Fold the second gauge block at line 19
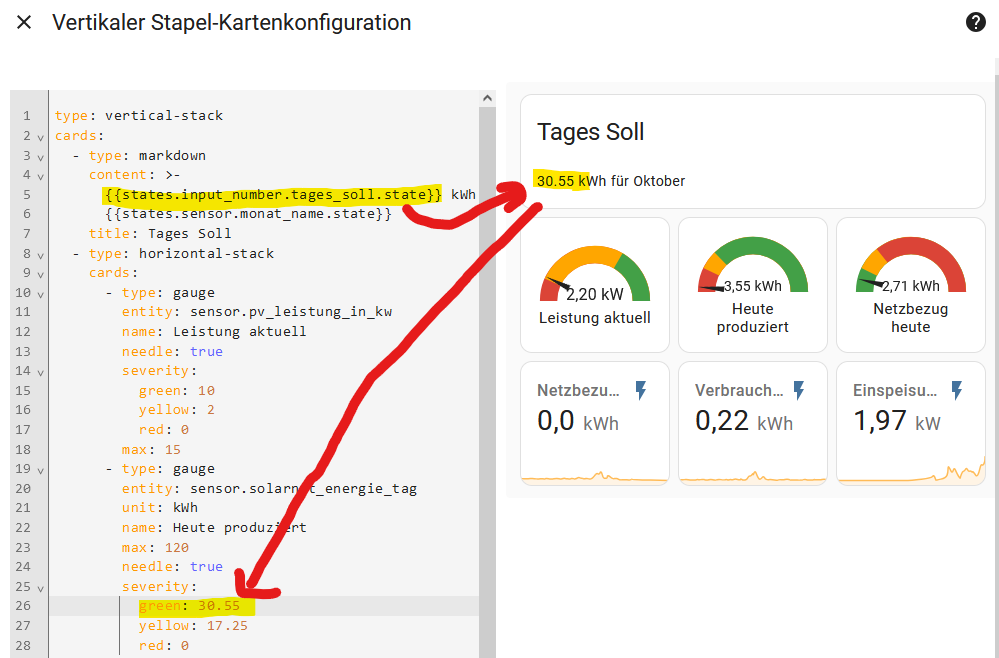Screen dimensions: 999x658 [x=40, y=469]
